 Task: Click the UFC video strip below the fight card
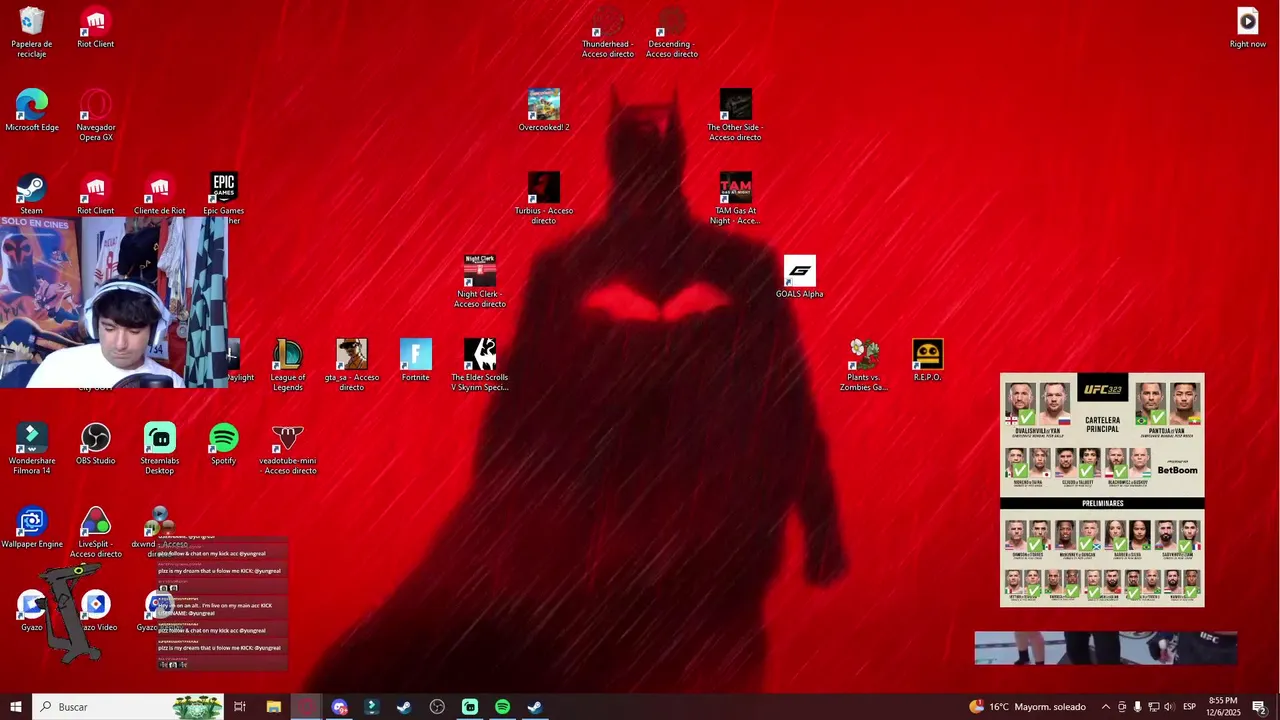[1106, 648]
